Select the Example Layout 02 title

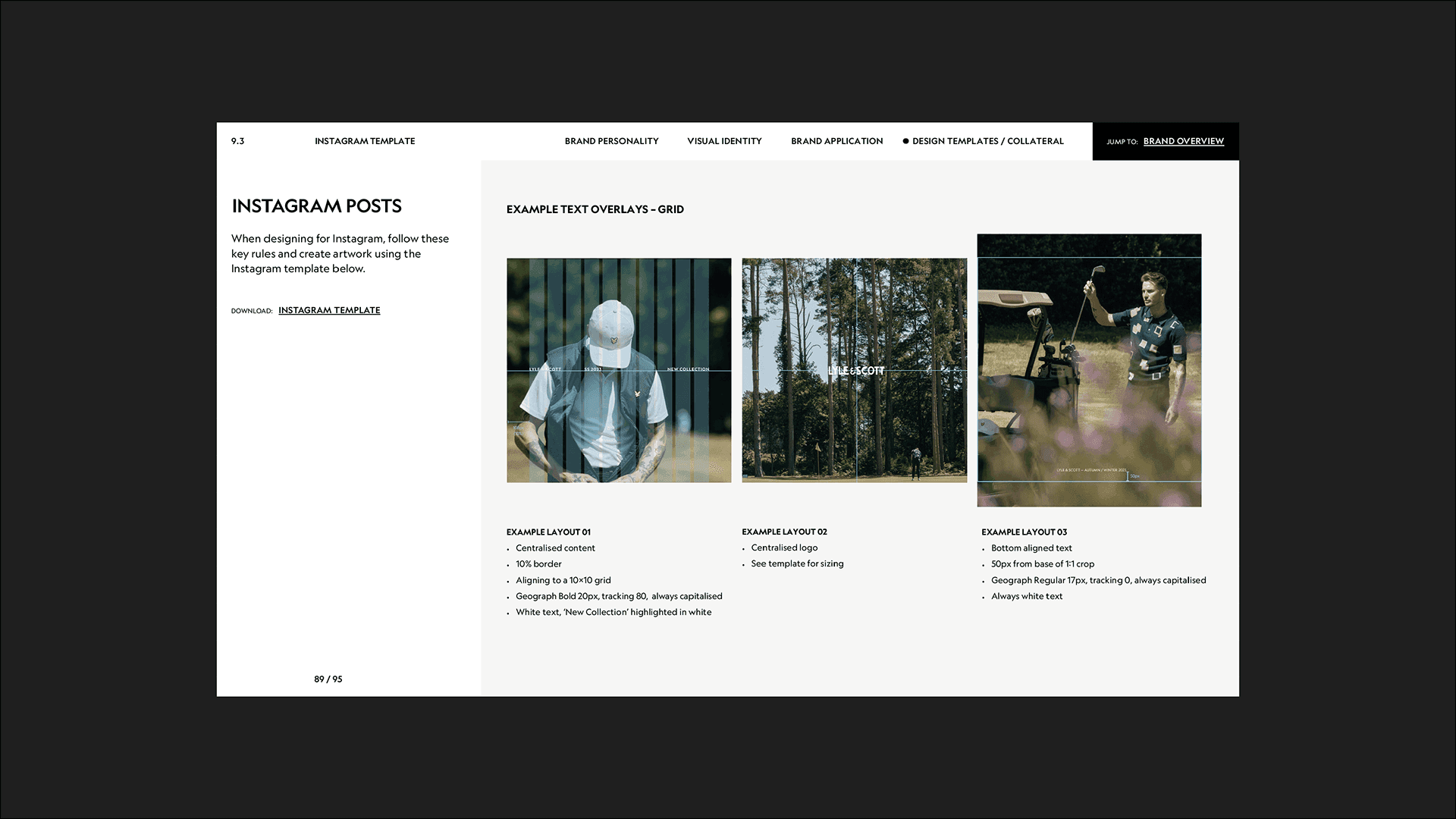click(x=784, y=532)
